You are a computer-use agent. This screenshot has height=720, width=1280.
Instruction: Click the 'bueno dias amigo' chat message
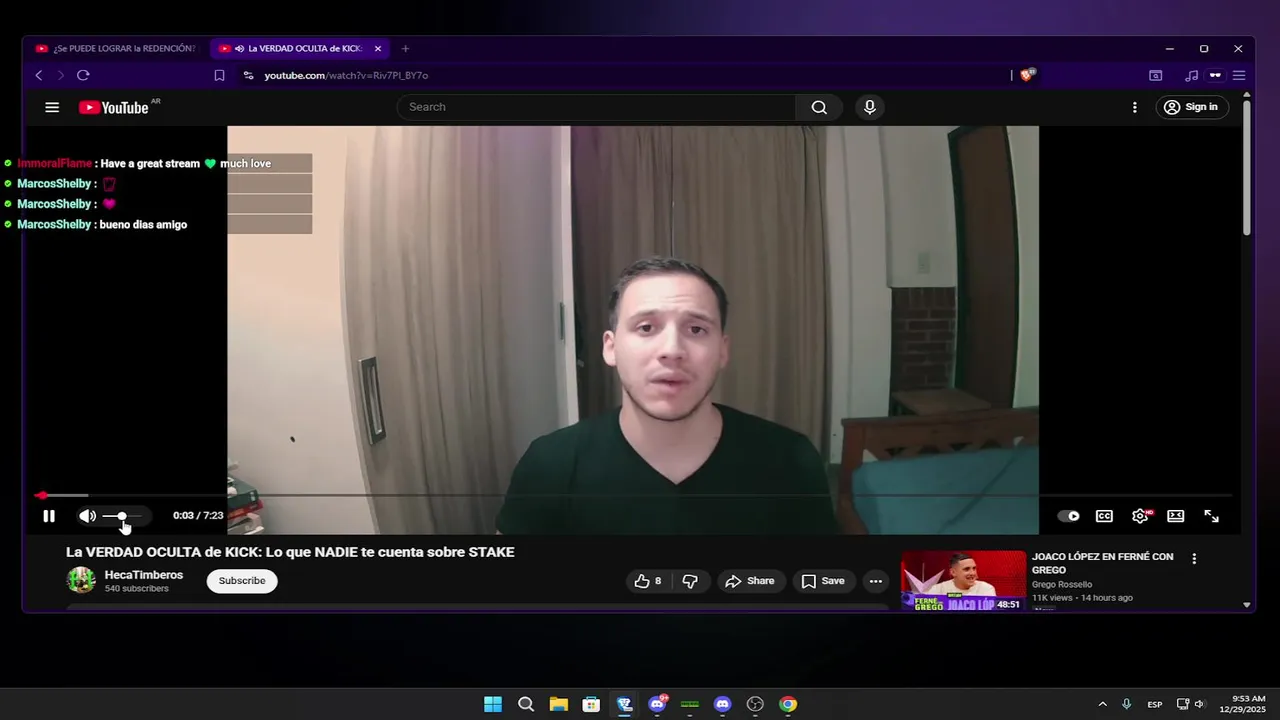pos(144,224)
